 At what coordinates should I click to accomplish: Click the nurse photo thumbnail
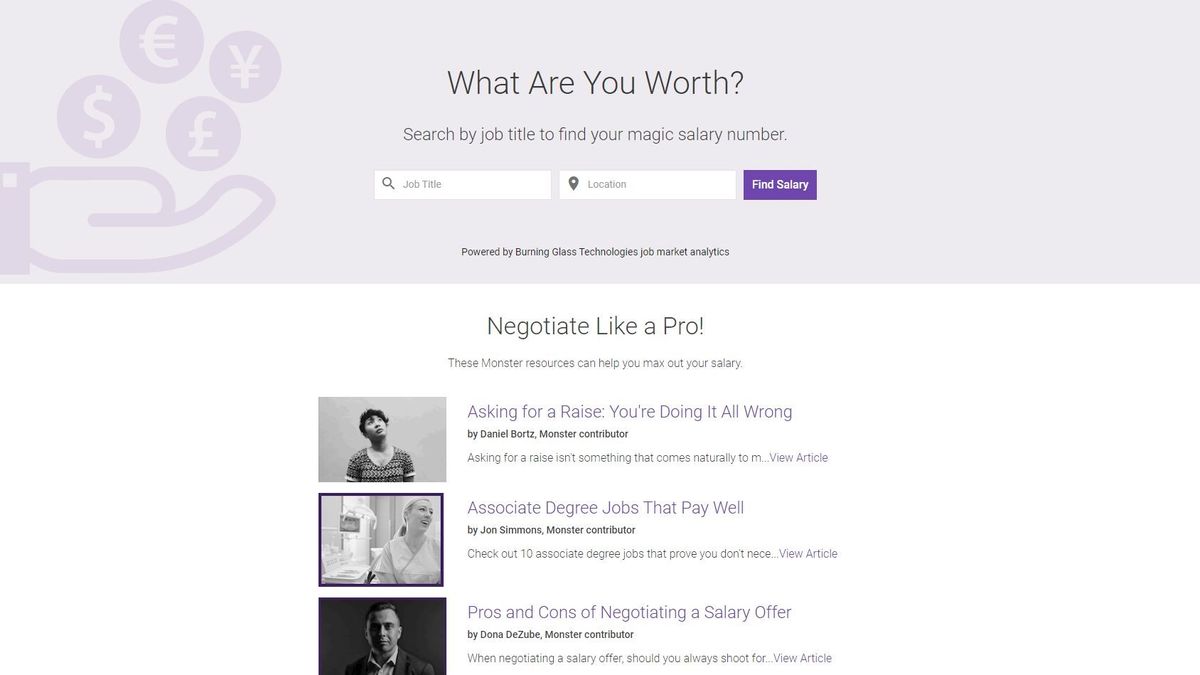coord(381,539)
